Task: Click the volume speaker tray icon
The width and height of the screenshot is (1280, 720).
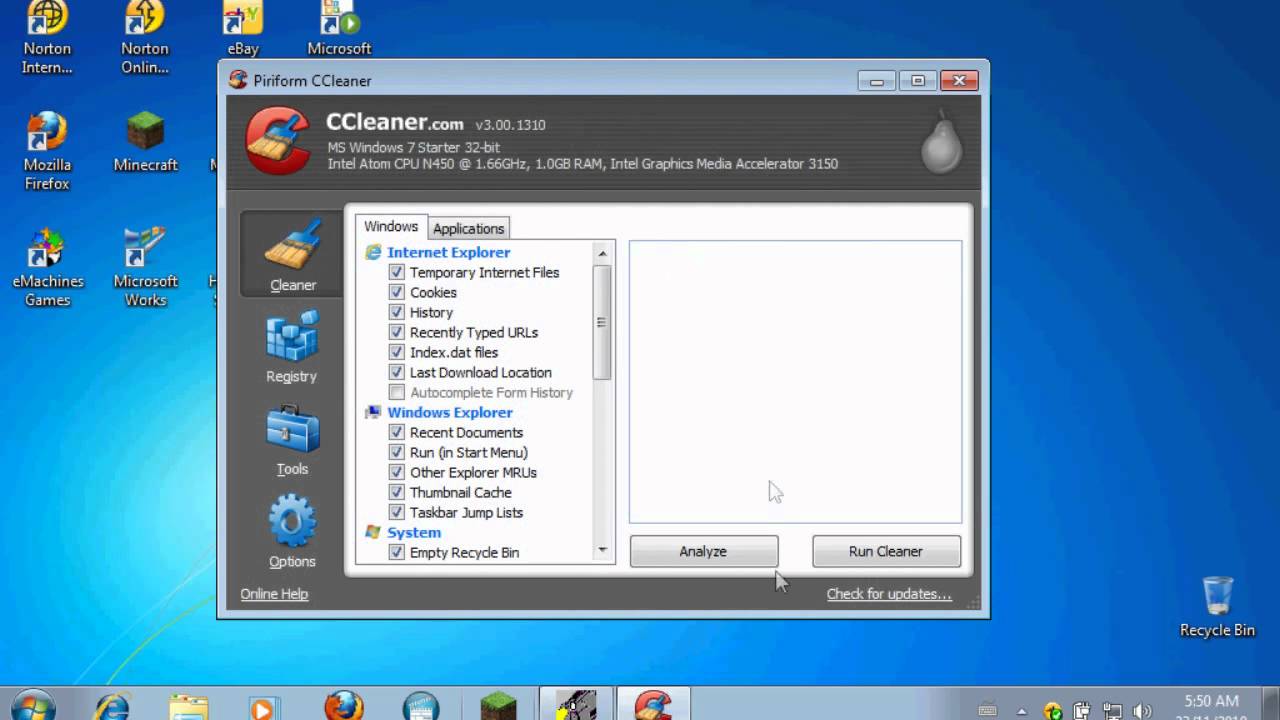Action: (x=1143, y=711)
